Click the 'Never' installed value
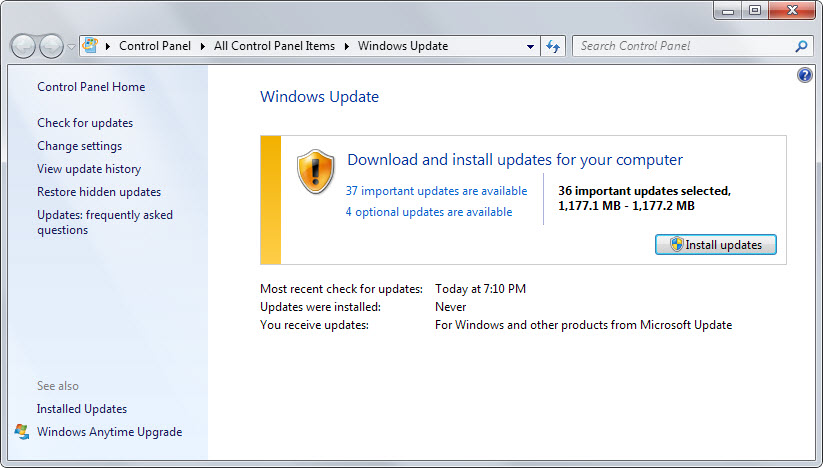 click(450, 307)
